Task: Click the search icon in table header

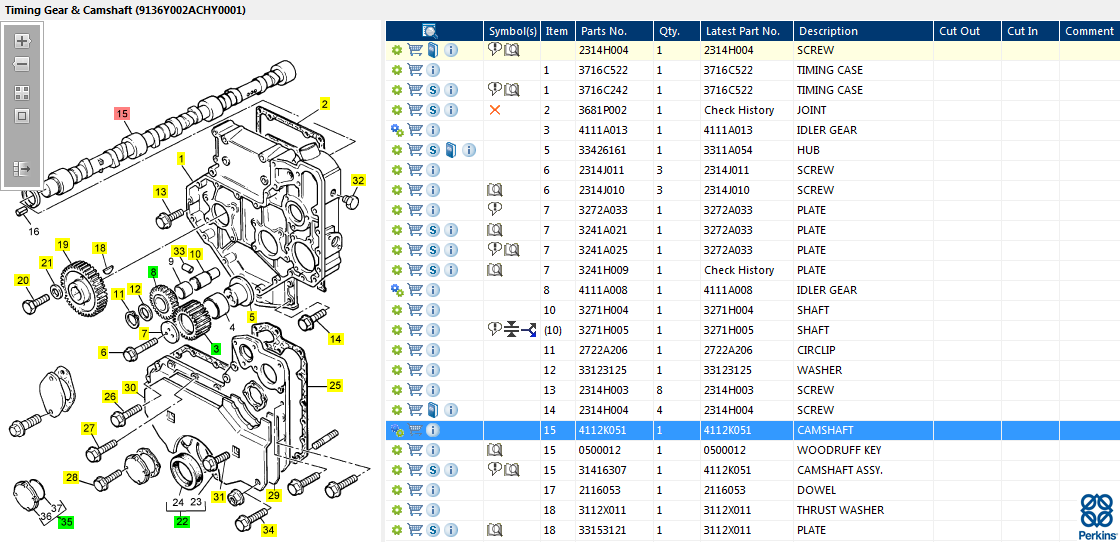Action: [x=430, y=31]
